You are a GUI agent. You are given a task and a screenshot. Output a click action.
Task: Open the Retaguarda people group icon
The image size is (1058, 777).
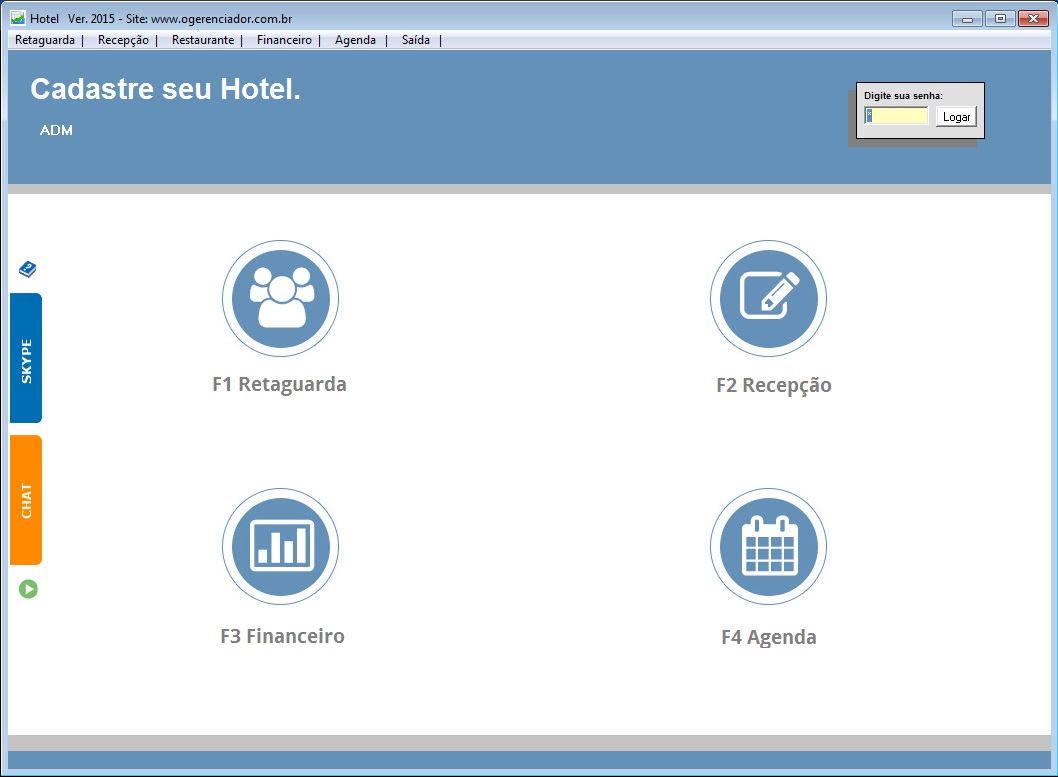280,298
